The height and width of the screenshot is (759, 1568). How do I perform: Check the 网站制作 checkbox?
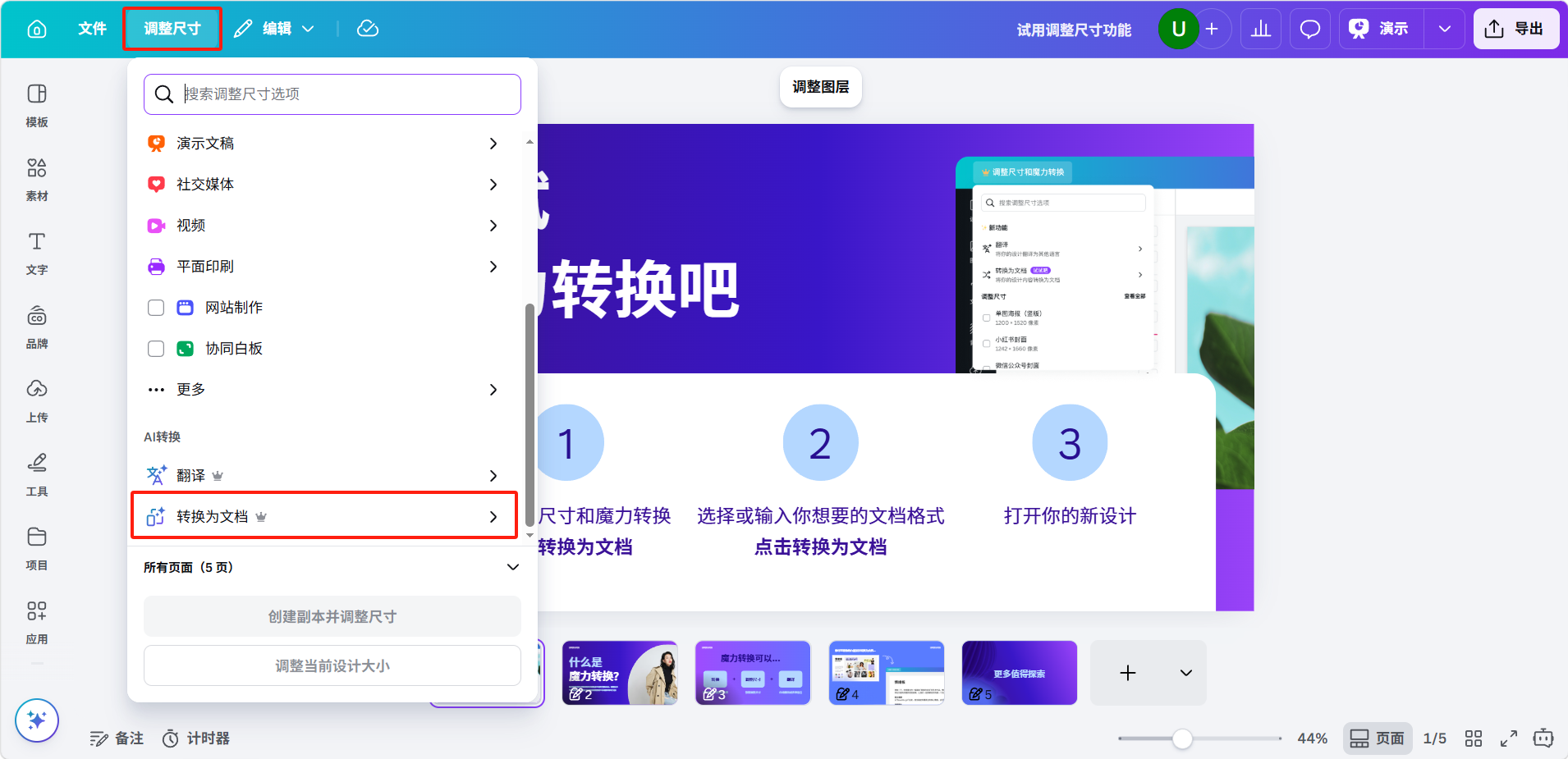pyautogui.click(x=156, y=308)
